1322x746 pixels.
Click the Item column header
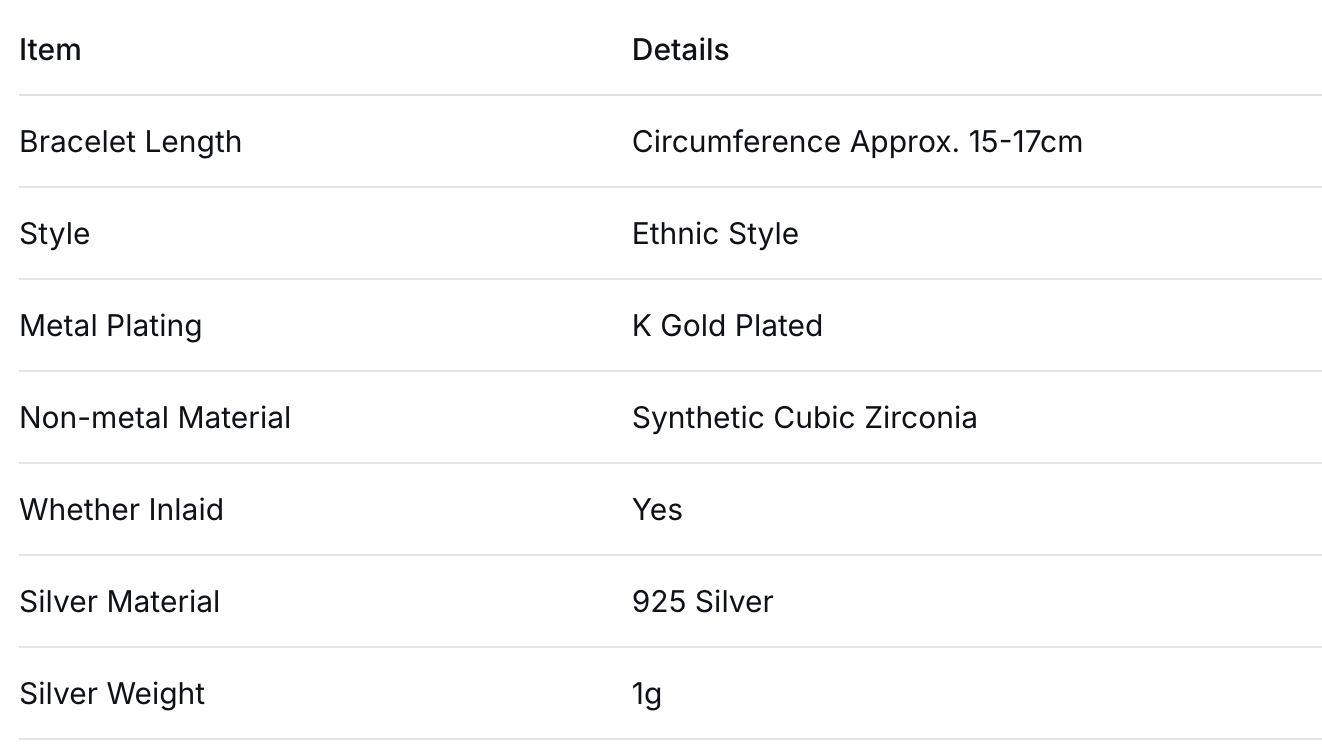click(50, 49)
